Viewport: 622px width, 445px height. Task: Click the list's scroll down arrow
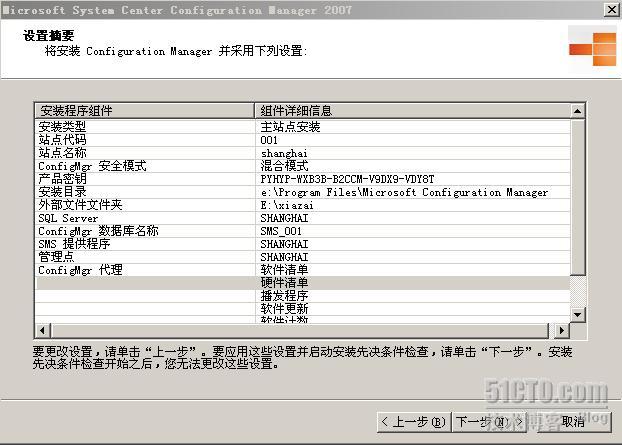click(578, 315)
